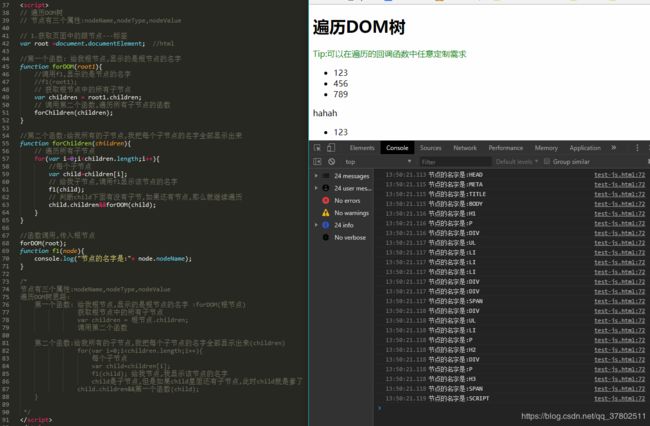The height and width of the screenshot is (426, 650).
Task: Click the page heading 遍历DOM树
Action: [359, 27]
